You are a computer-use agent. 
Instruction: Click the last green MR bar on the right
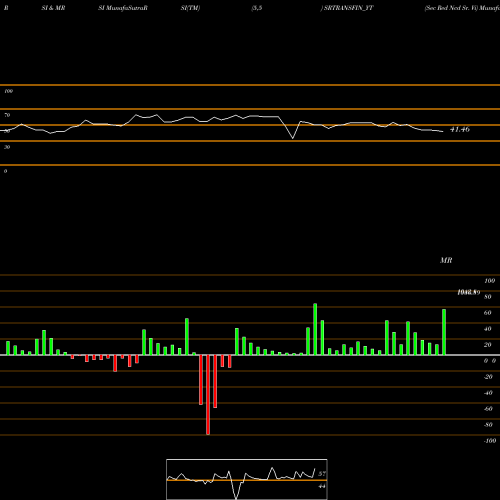(444, 332)
